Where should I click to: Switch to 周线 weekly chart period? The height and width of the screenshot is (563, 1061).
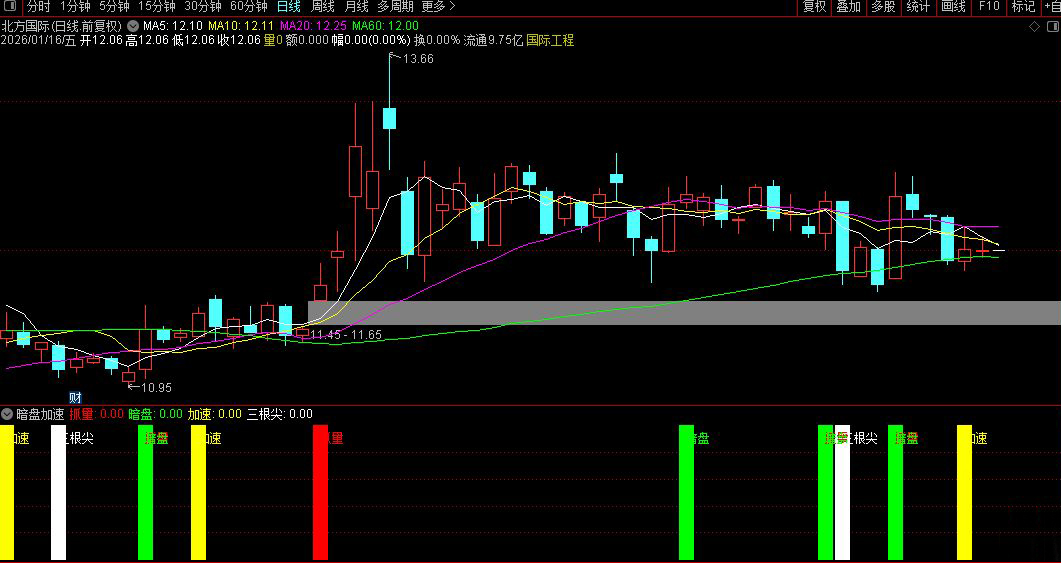point(323,7)
